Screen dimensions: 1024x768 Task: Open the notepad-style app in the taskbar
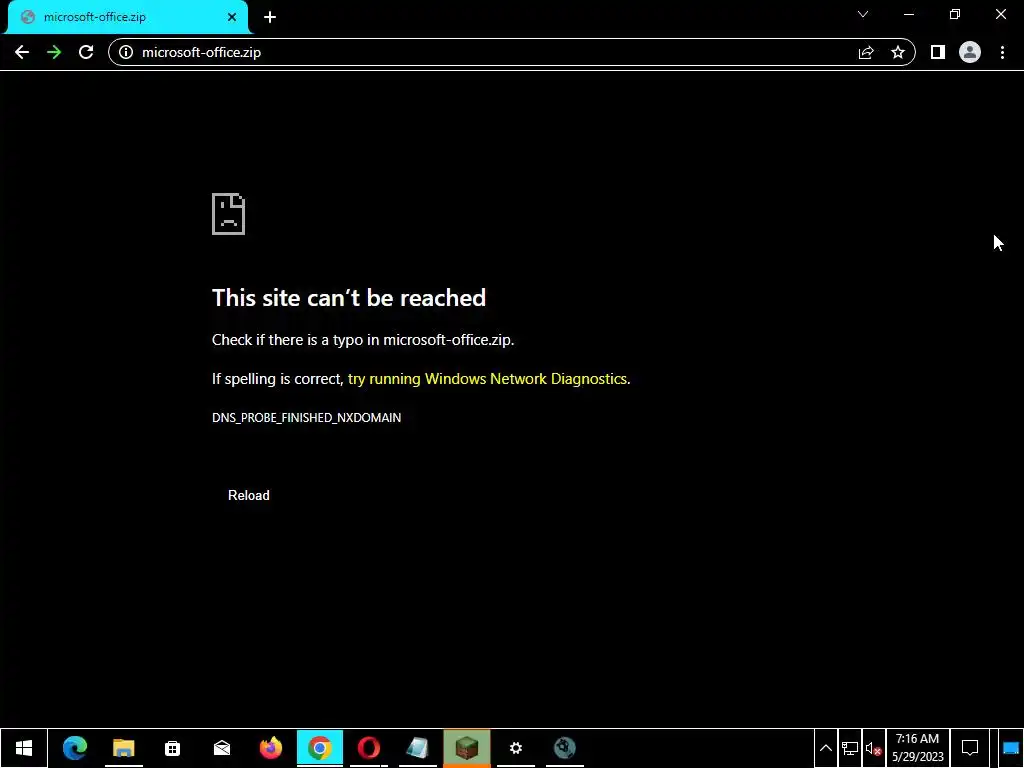[x=417, y=748]
